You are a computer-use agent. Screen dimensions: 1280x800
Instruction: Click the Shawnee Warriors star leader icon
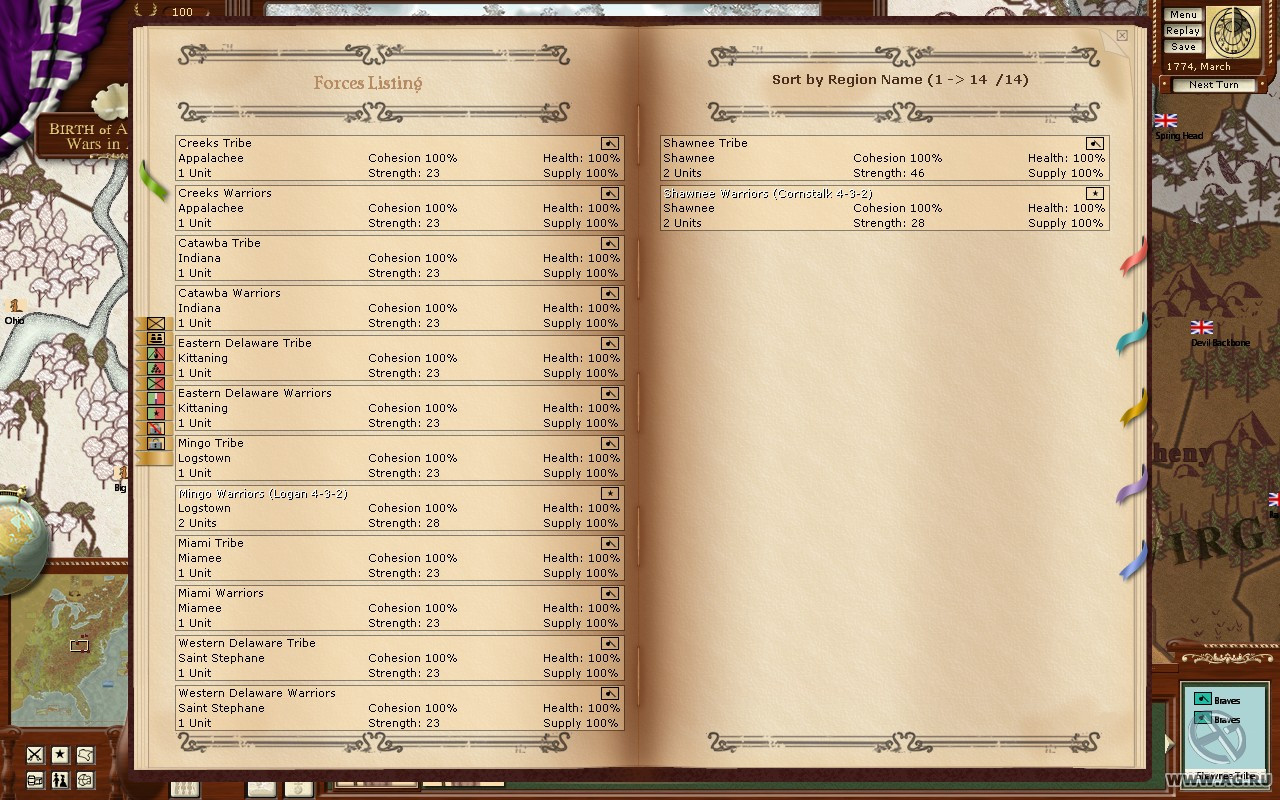(x=1095, y=194)
